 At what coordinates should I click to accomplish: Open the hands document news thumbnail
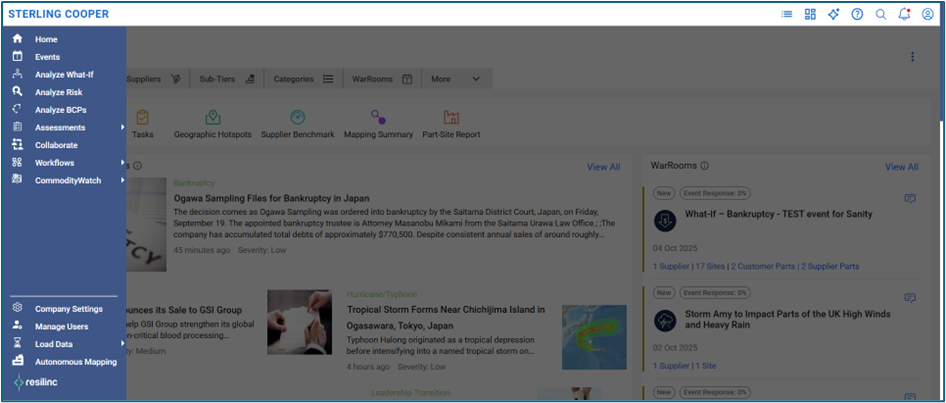(x=299, y=322)
